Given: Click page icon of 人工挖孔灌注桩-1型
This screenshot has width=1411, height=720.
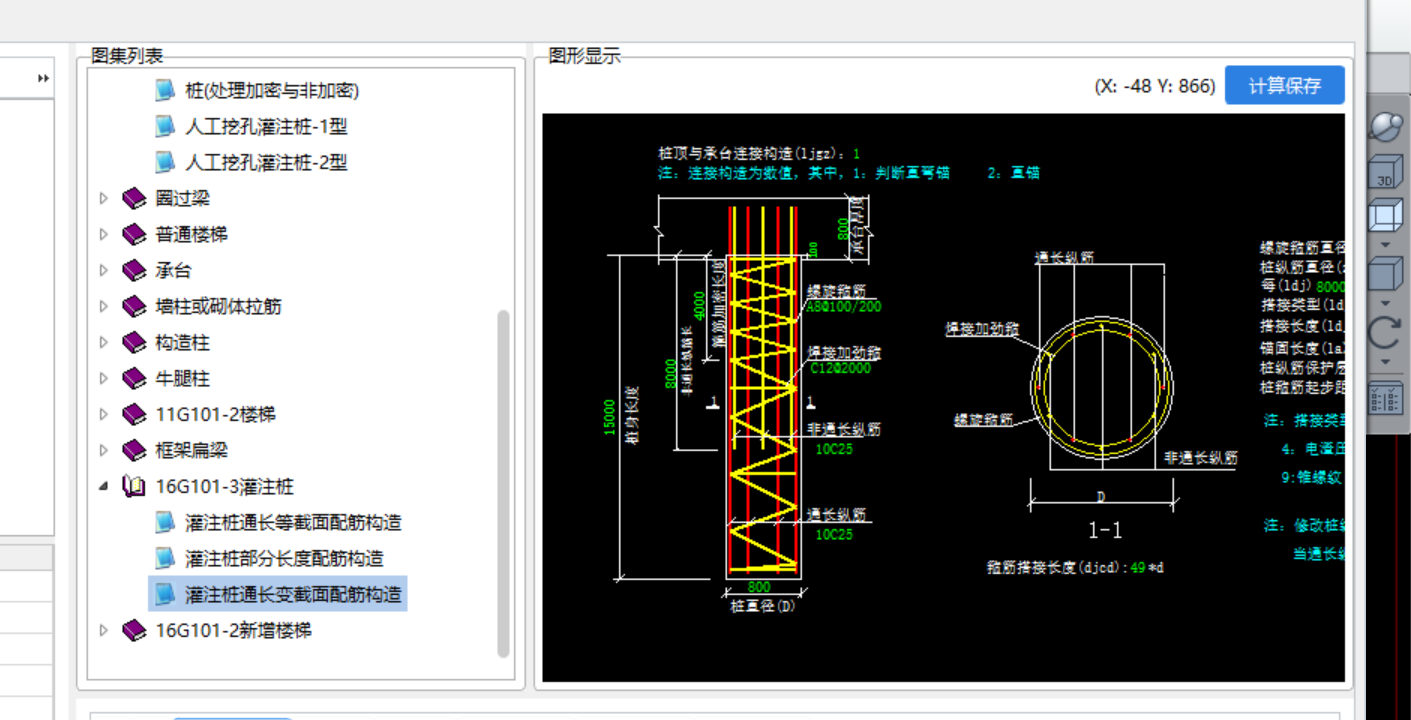Looking at the screenshot, I should [165, 127].
